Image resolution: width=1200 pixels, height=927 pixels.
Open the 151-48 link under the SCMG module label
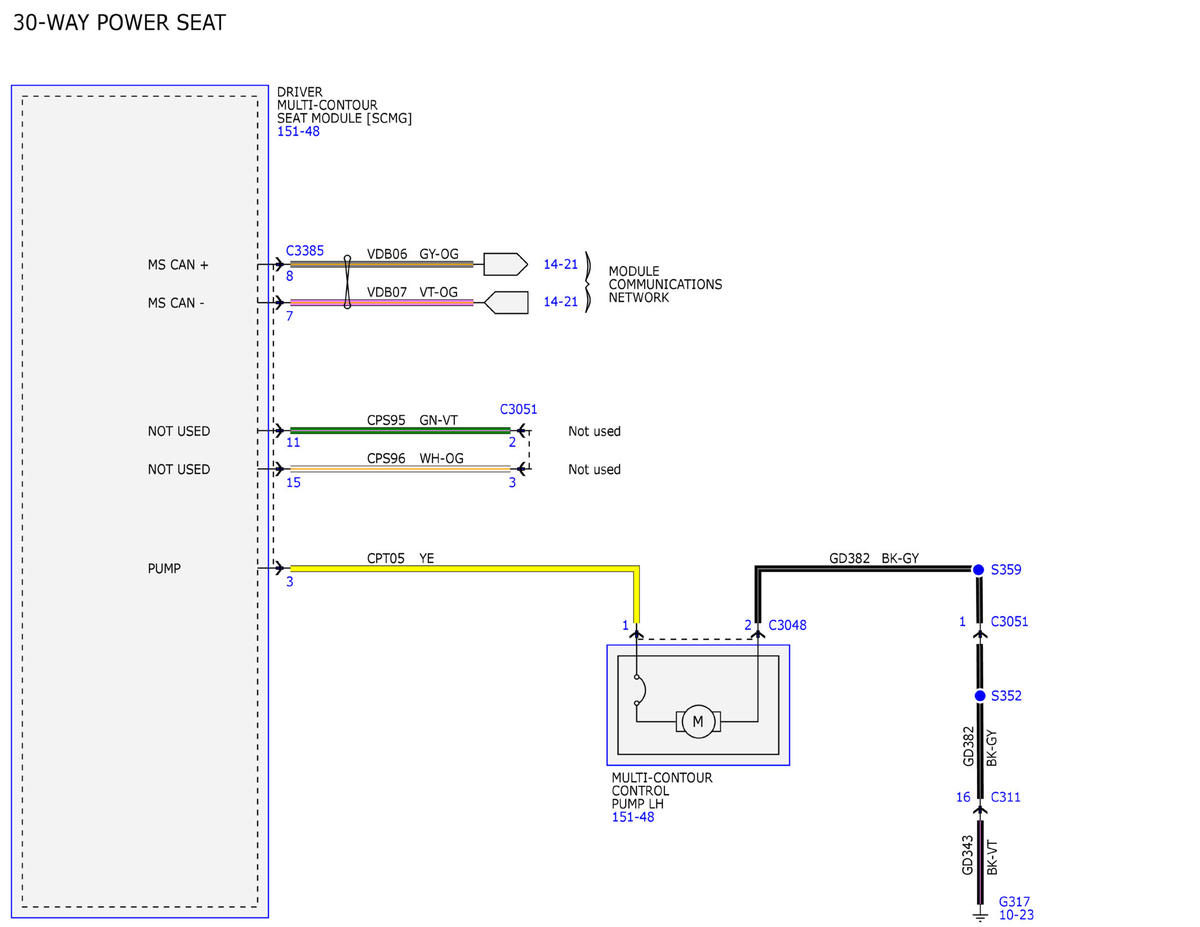tap(298, 131)
